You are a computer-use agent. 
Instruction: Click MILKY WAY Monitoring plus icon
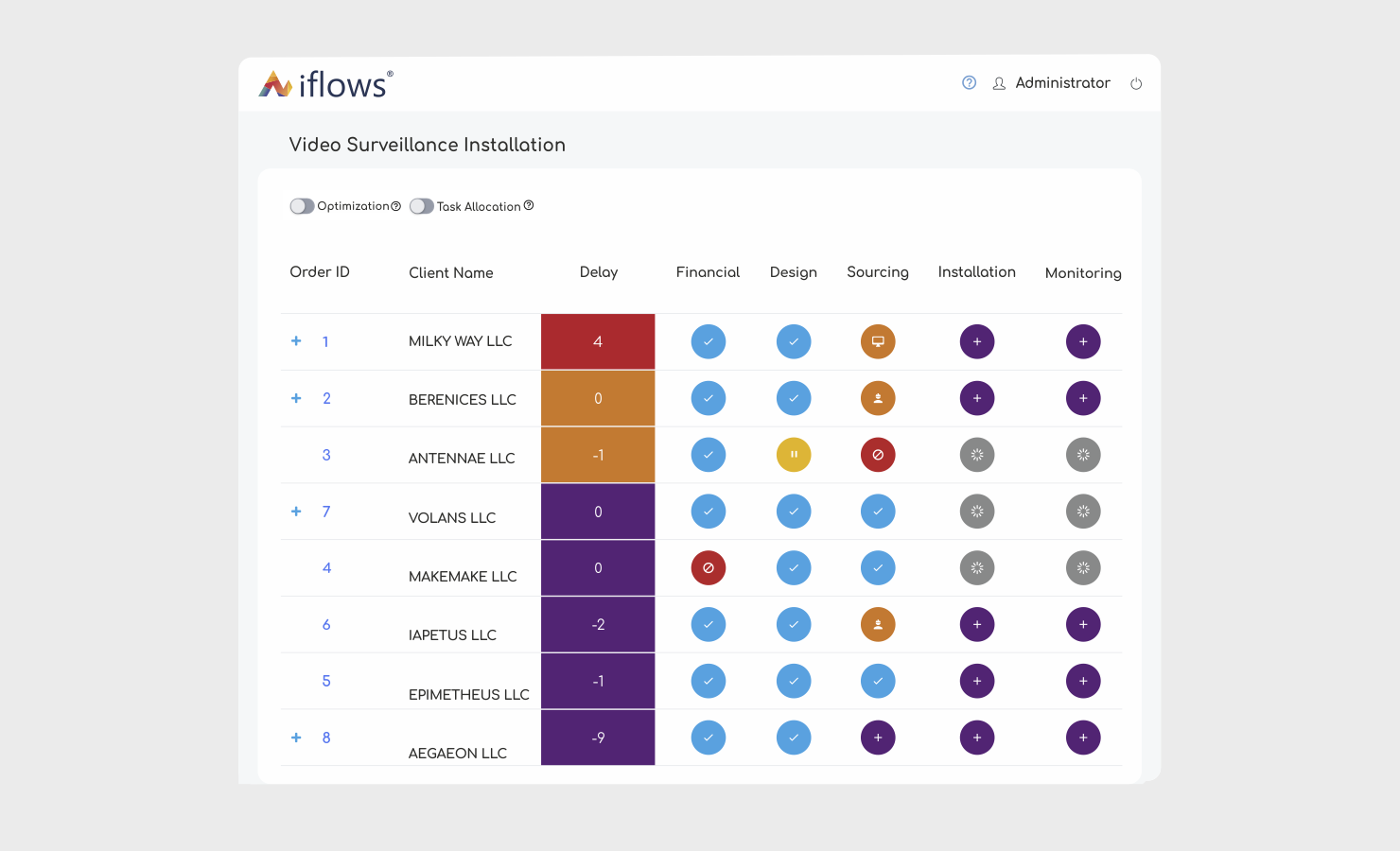pos(1083,341)
